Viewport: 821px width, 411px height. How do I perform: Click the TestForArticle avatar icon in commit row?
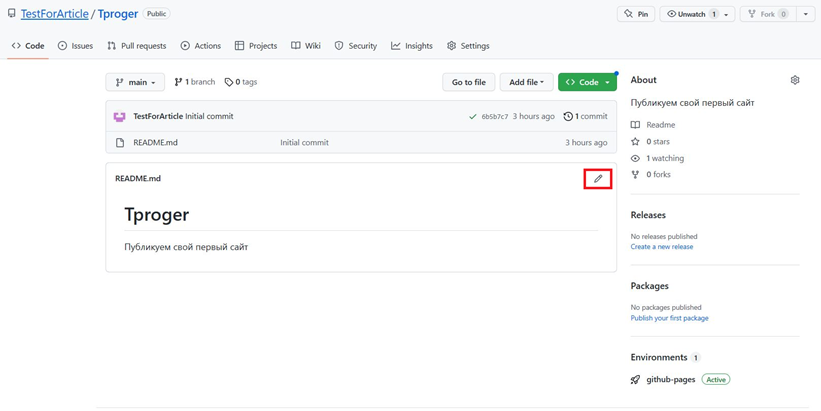click(119, 116)
